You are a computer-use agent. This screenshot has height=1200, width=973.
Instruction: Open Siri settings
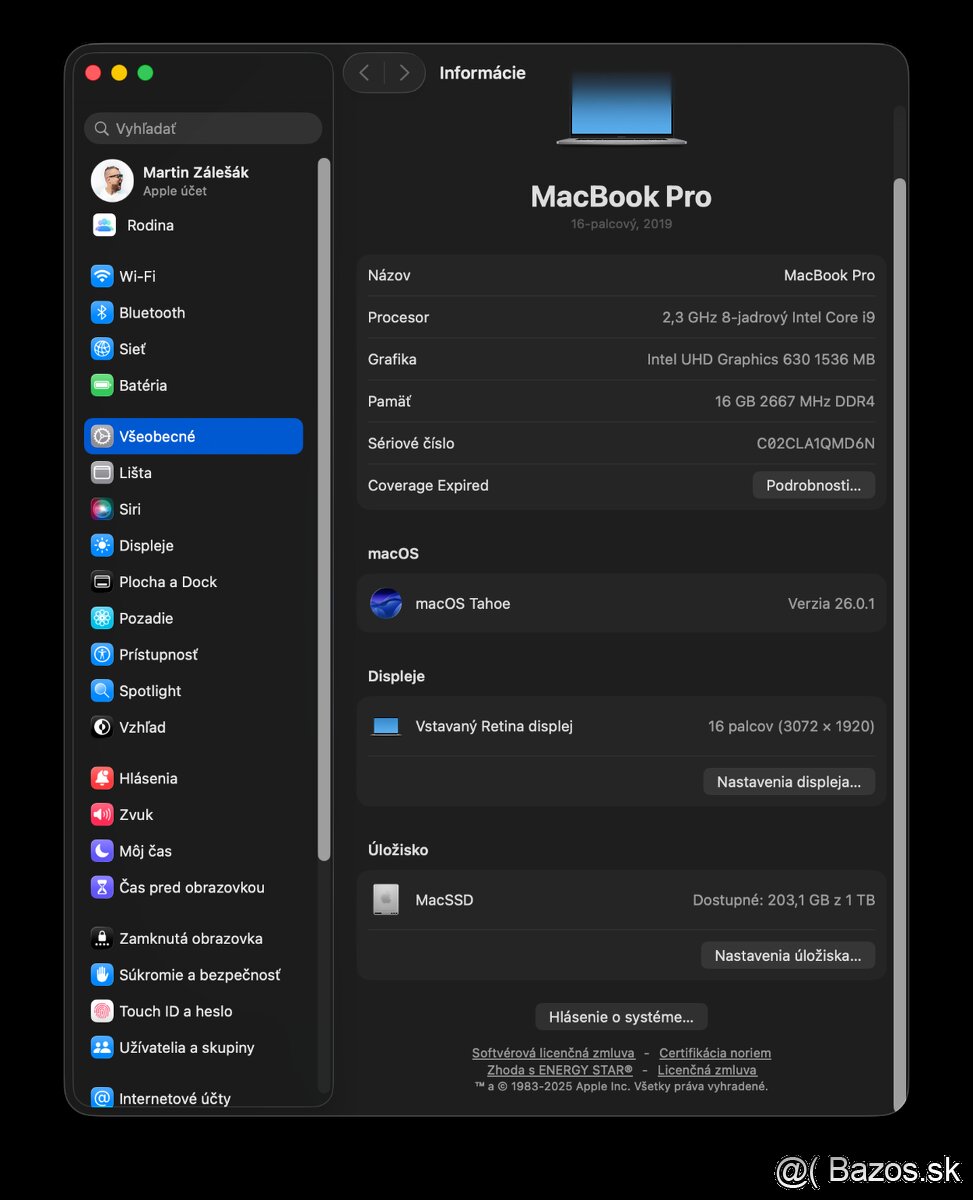click(129, 509)
